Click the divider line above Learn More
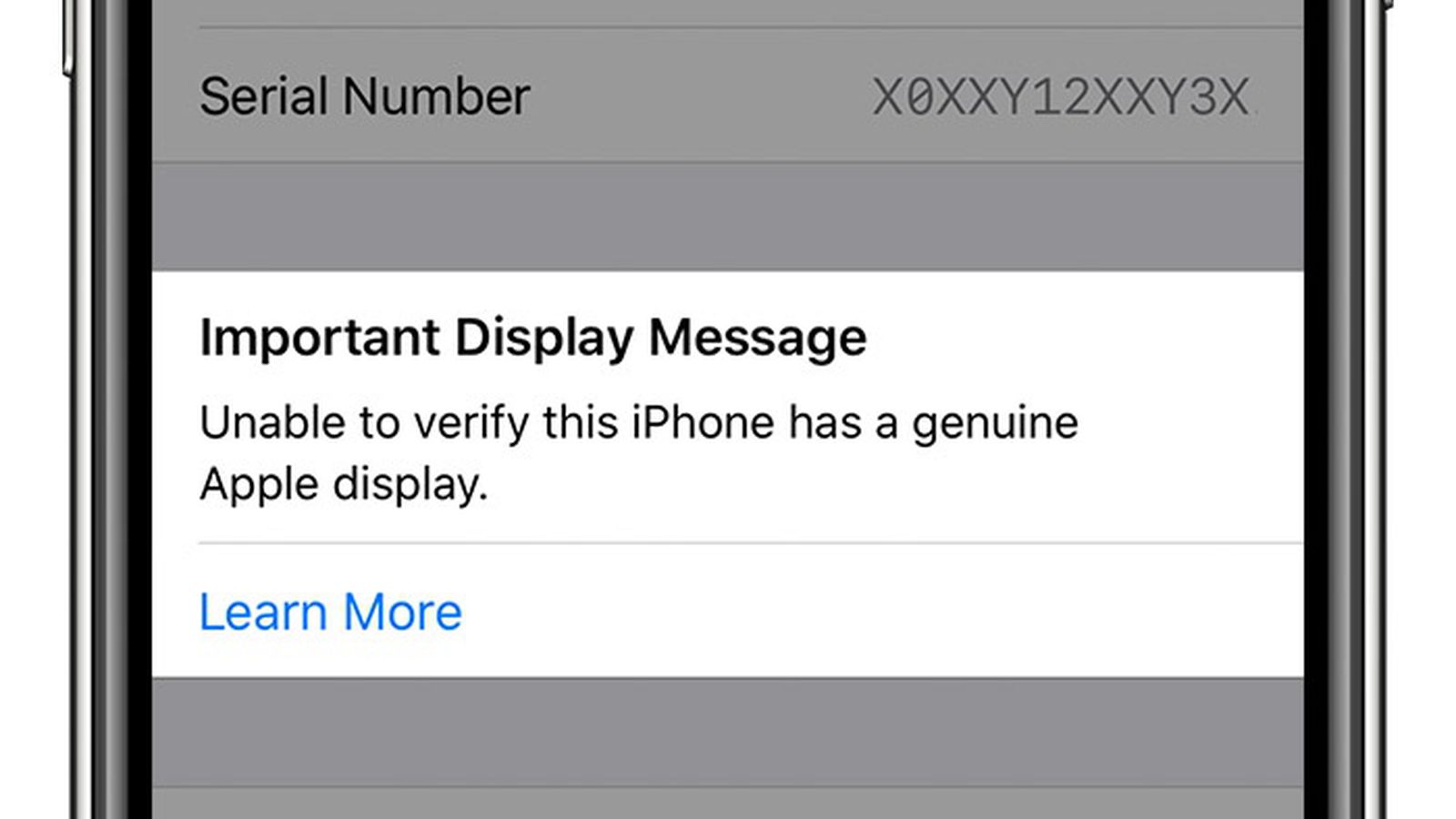Screen dimensions: 1456x819 (x=751, y=543)
